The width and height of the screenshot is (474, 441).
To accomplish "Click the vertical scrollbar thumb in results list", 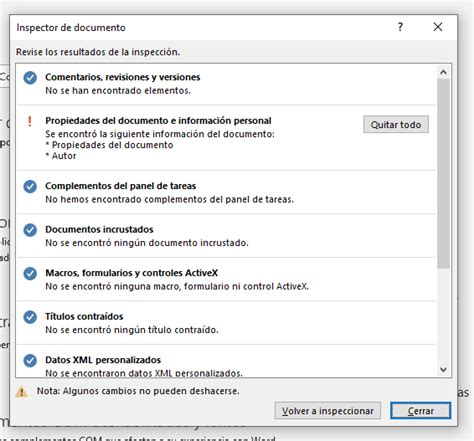I will (443, 173).
